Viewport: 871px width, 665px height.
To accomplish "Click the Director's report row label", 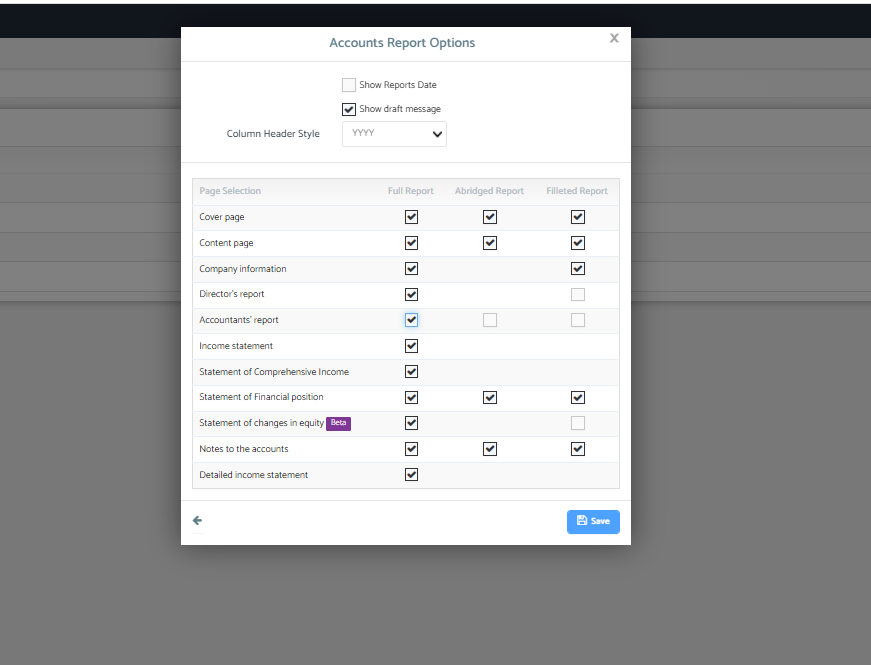I will point(232,294).
